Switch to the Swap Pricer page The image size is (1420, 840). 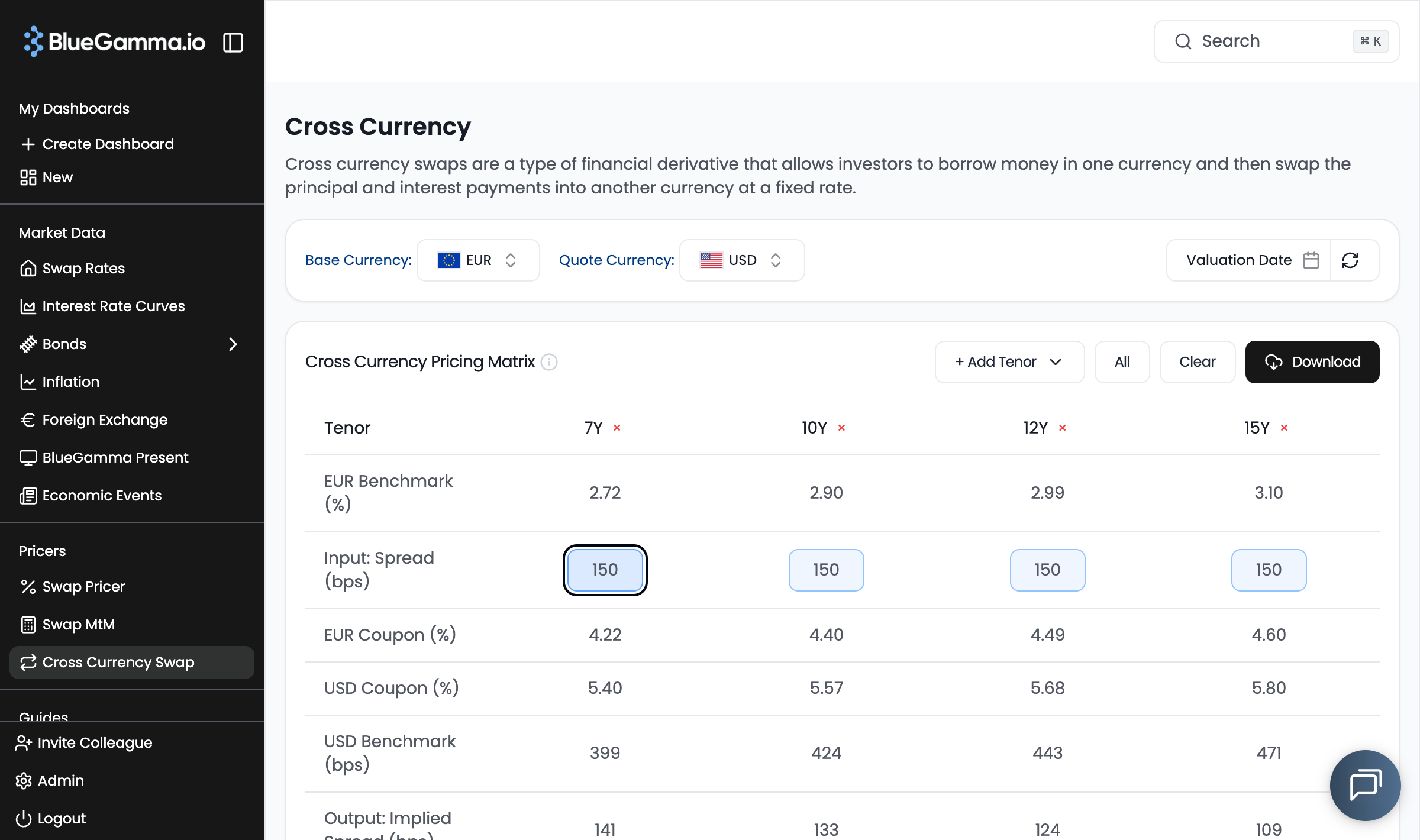coord(83,586)
